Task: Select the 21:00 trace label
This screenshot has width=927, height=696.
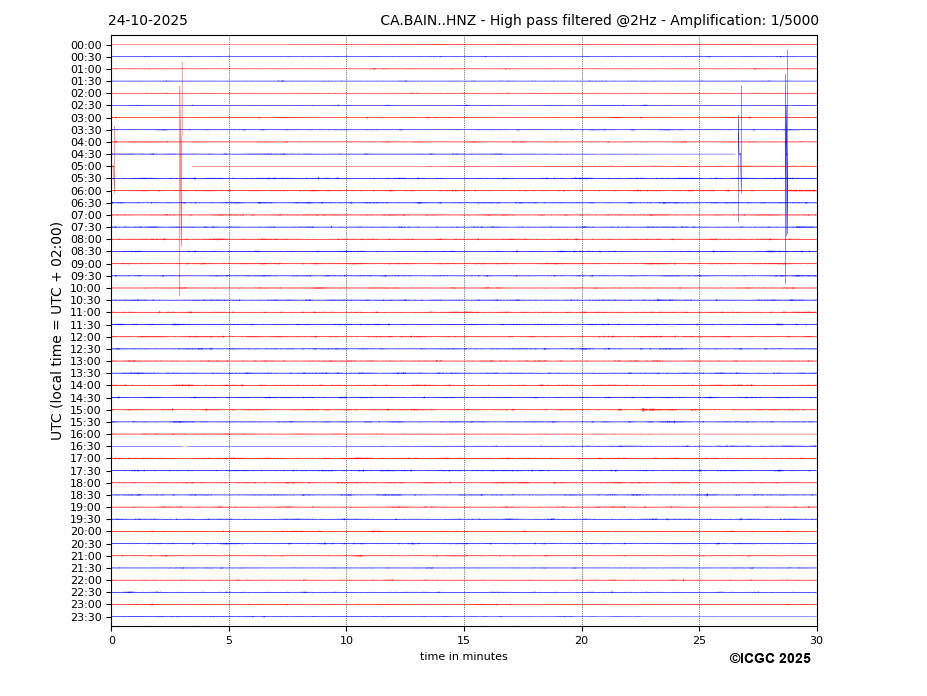Action: (86, 556)
